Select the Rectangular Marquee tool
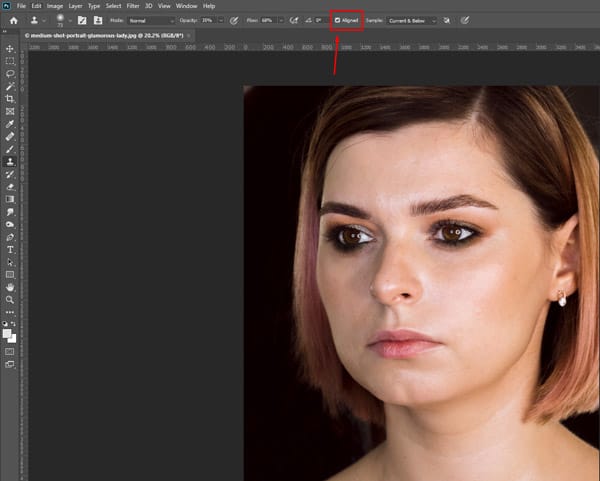This screenshot has height=481, width=600. pos(10,61)
